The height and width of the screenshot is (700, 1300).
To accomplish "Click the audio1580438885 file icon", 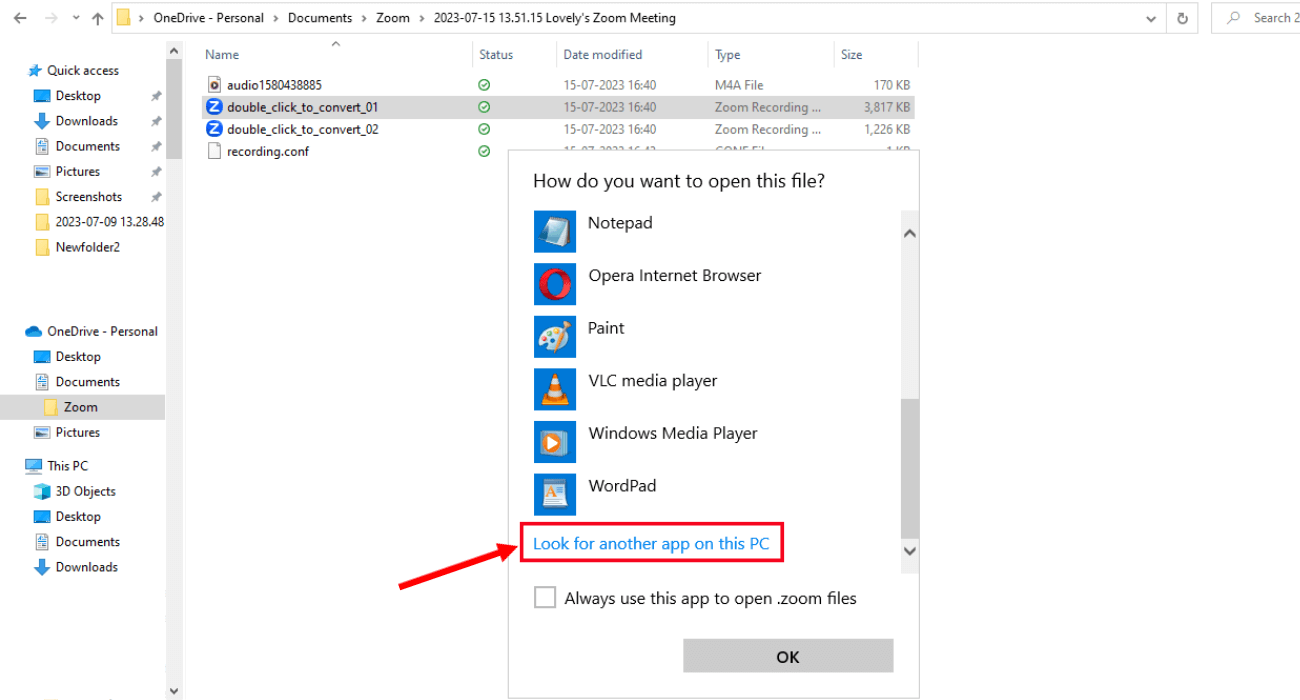I will pos(214,85).
